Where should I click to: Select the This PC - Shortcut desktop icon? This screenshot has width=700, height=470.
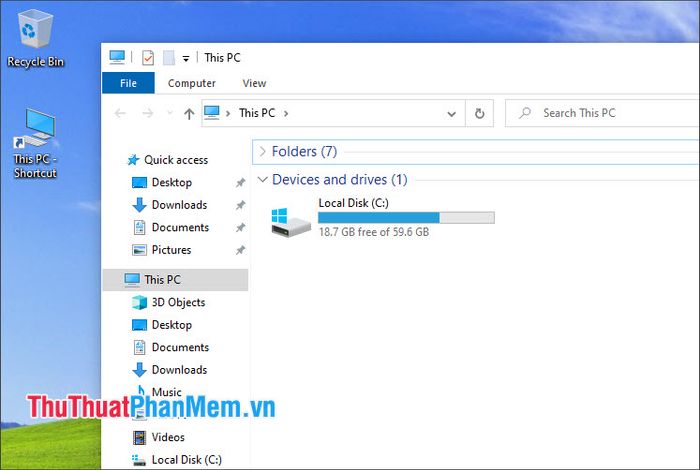[35, 143]
